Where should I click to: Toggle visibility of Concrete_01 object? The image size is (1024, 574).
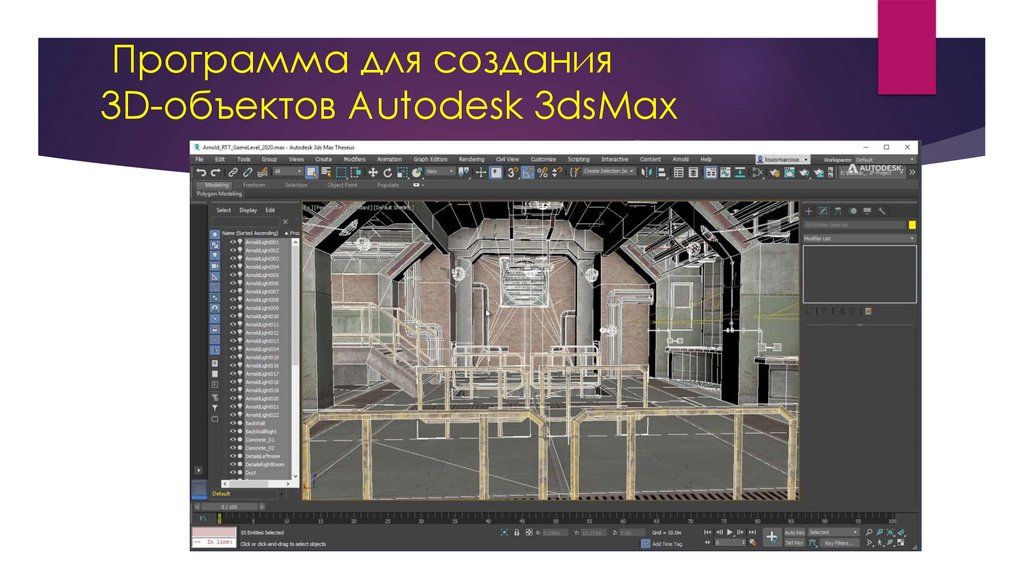232,439
